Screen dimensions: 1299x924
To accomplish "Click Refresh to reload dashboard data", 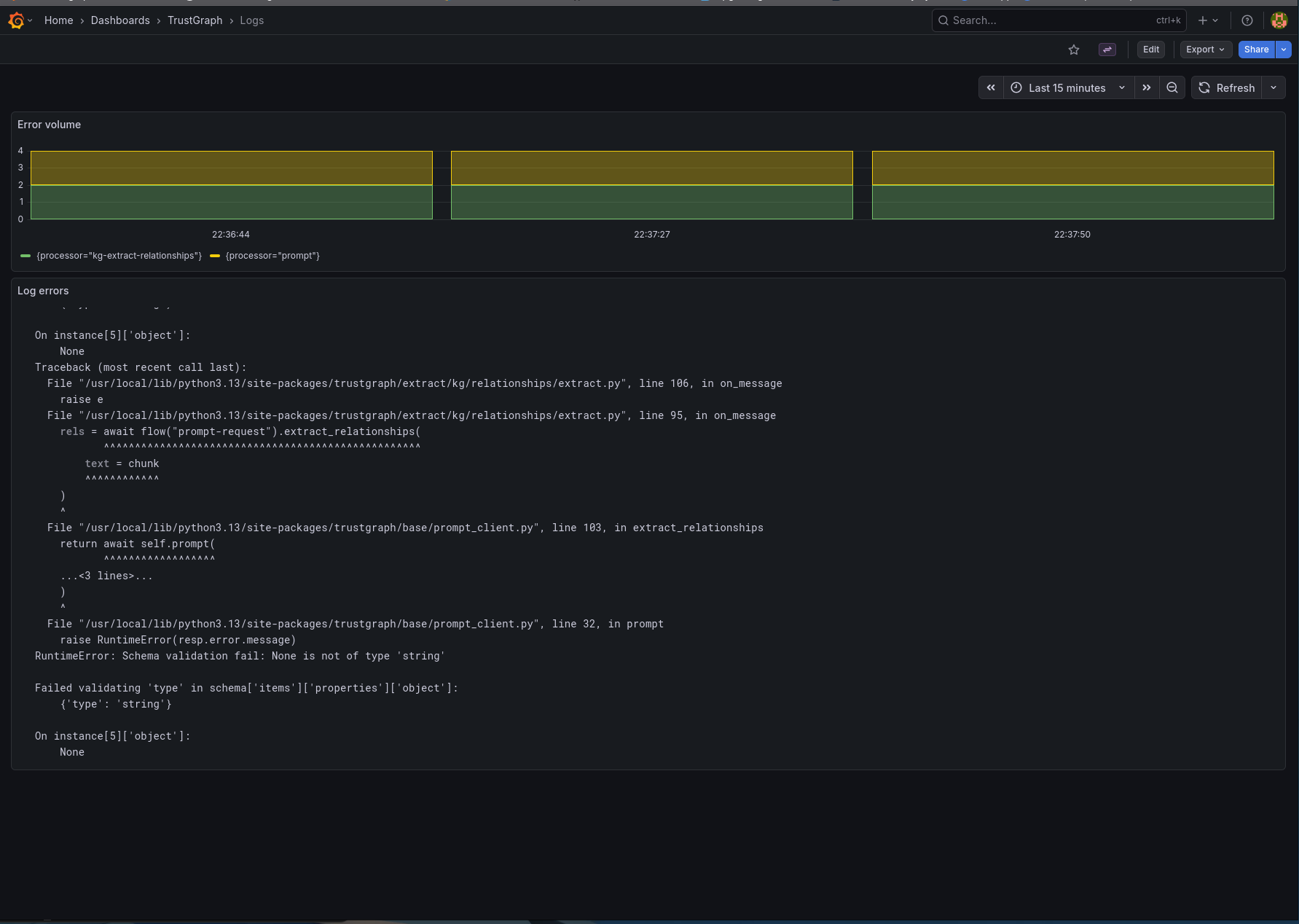I will (x=1227, y=87).
